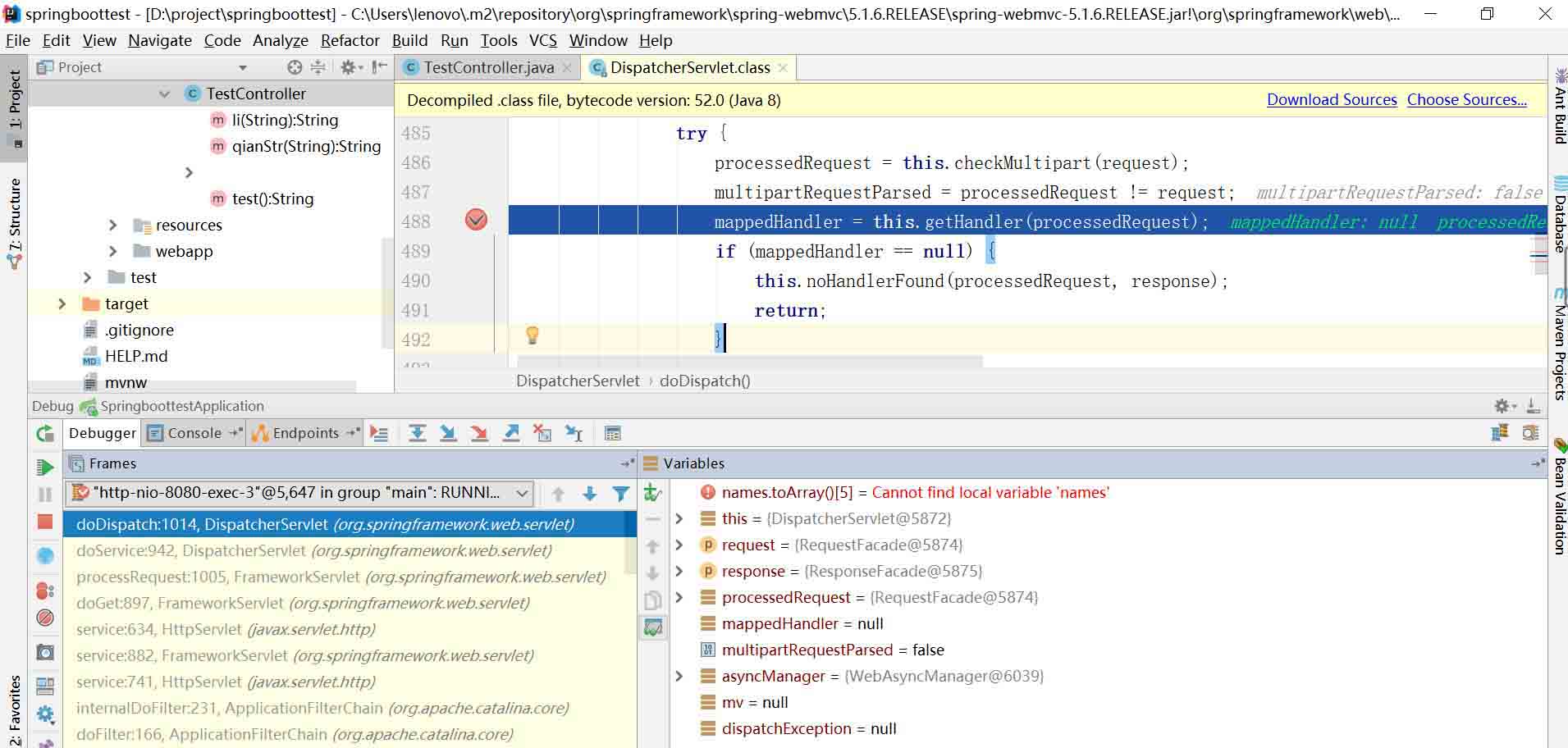Select previous frame with up arrow
Image resolution: width=1568 pixels, height=748 pixels.
pos(558,493)
